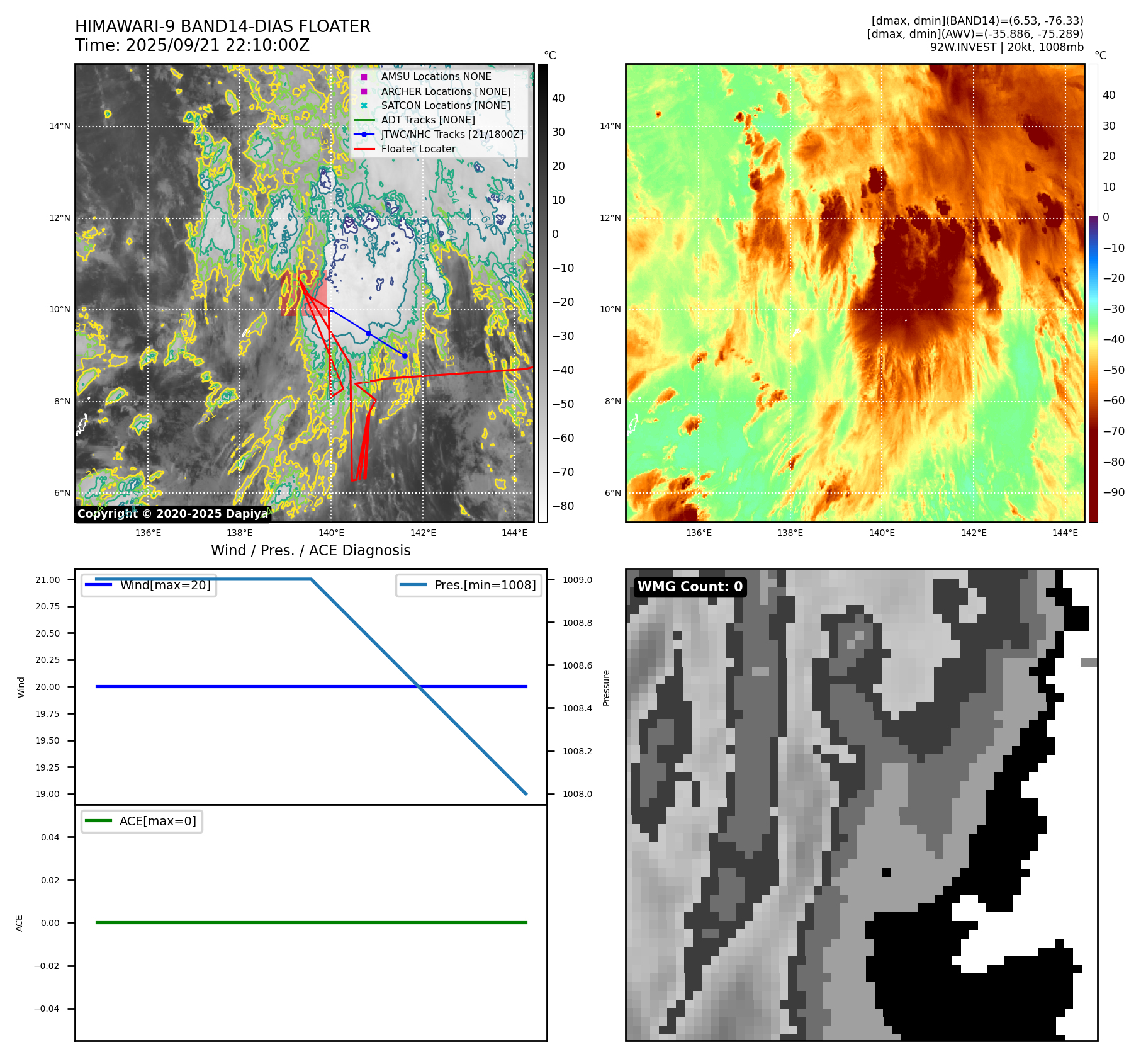
Task: Click the 1009.0 tick on the Pressure axis
Action: (x=578, y=580)
